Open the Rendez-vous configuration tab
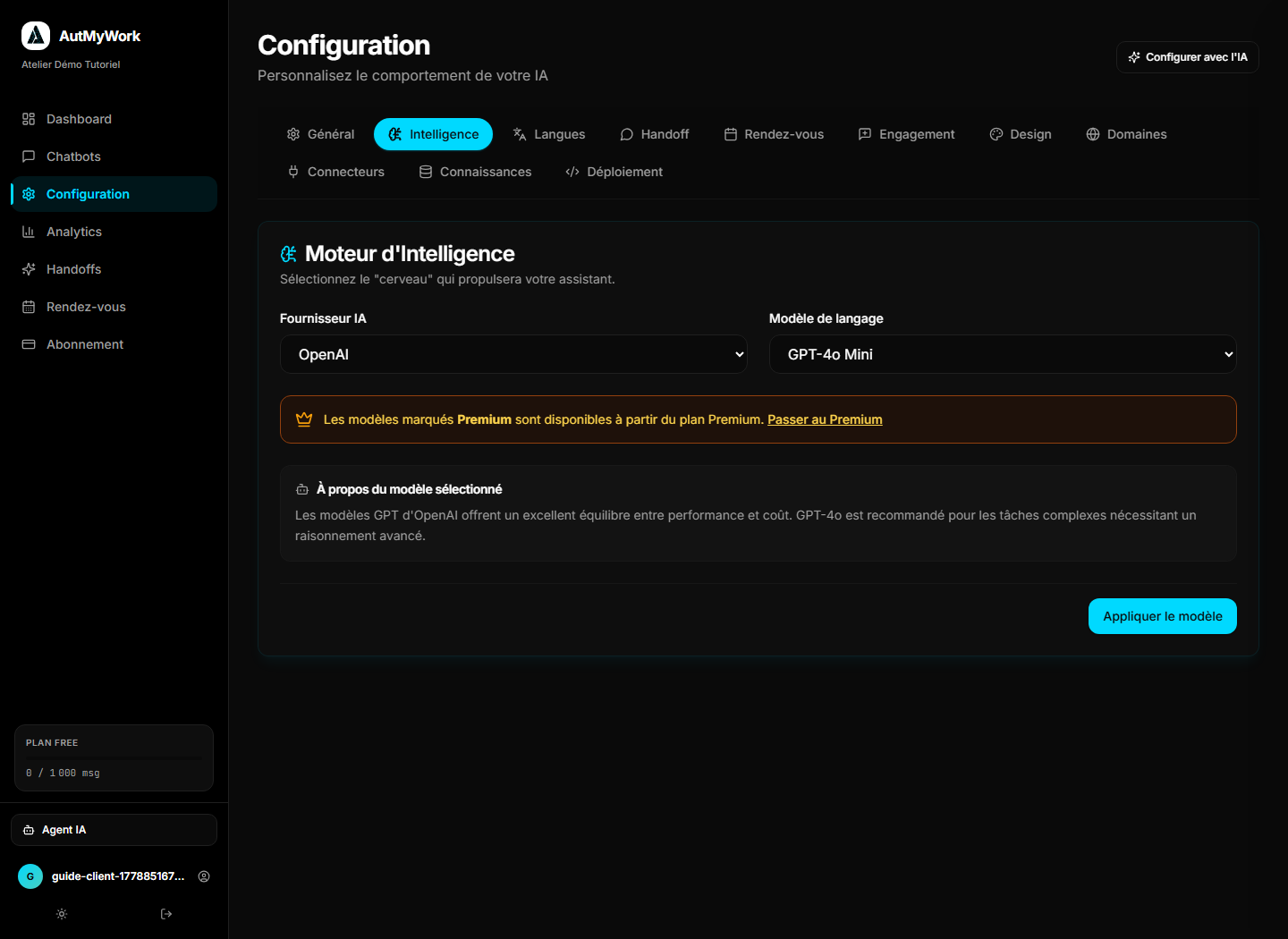The width and height of the screenshot is (1288, 939). [x=774, y=134]
